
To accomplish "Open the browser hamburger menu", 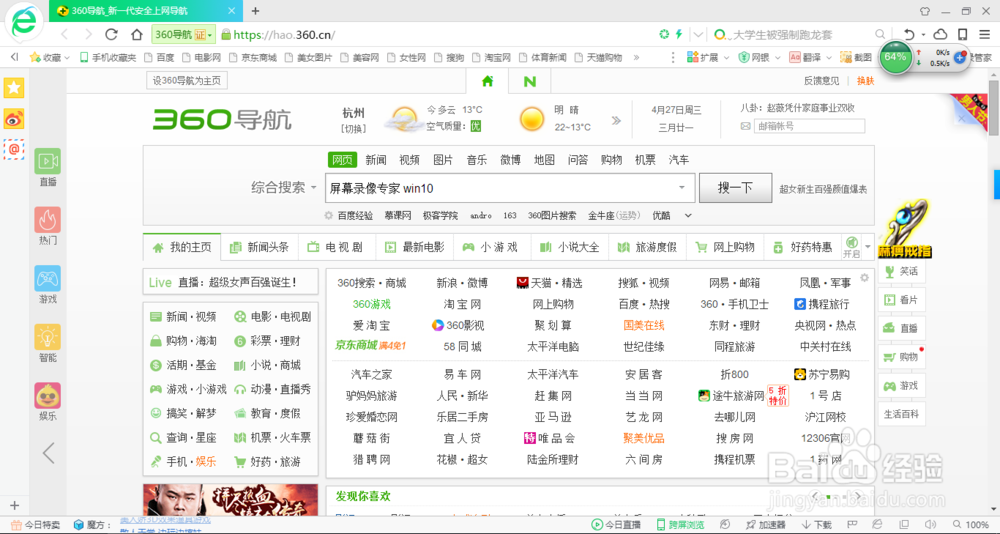I will pyautogui.click(x=983, y=34).
